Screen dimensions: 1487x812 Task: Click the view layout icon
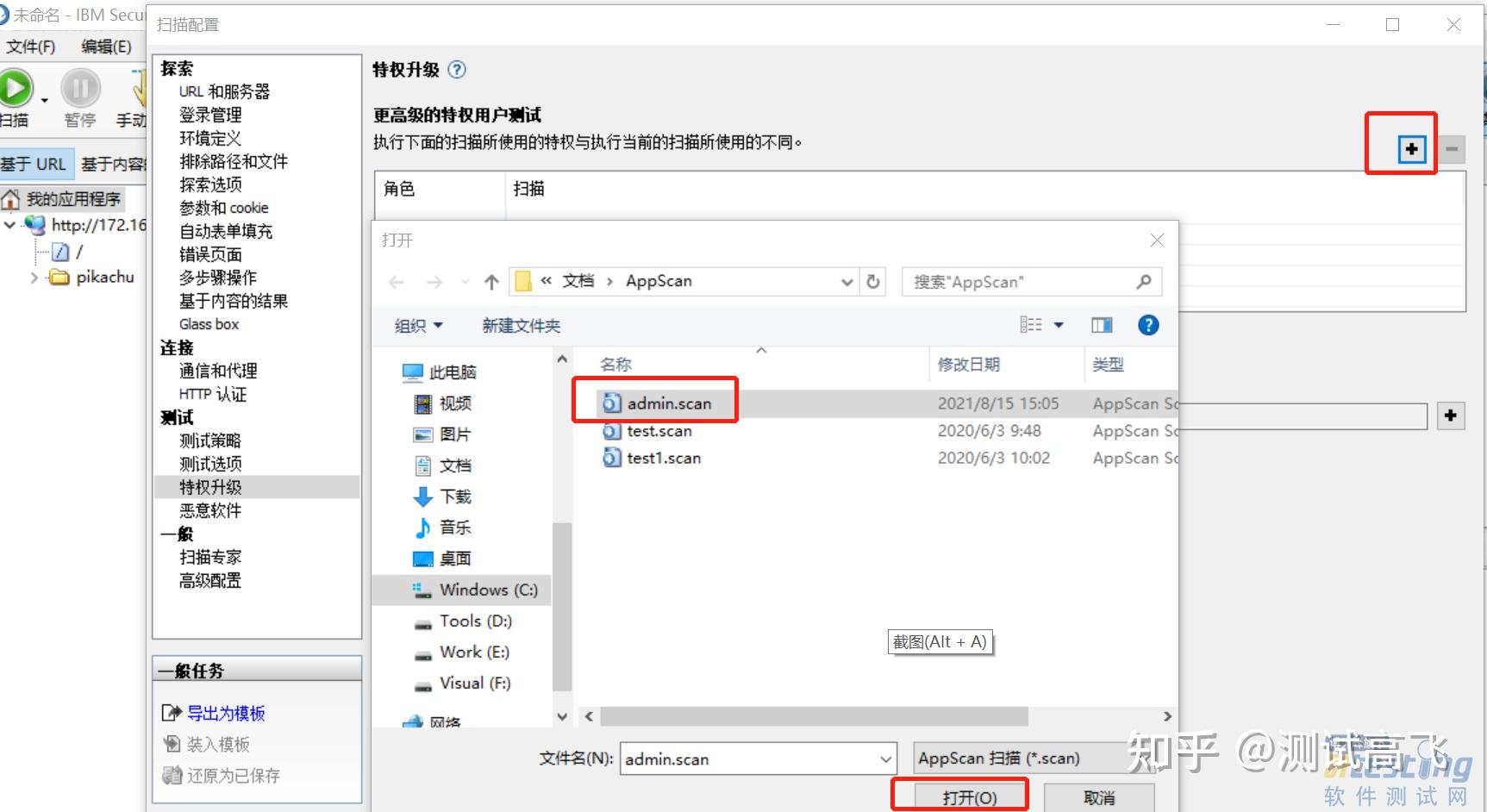click(x=1031, y=325)
